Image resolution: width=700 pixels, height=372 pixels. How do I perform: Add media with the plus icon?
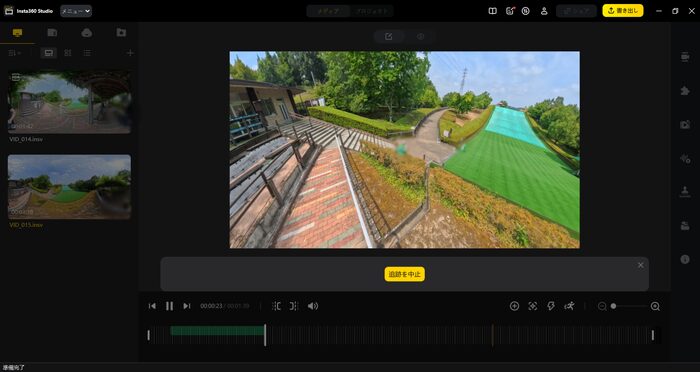pos(130,53)
